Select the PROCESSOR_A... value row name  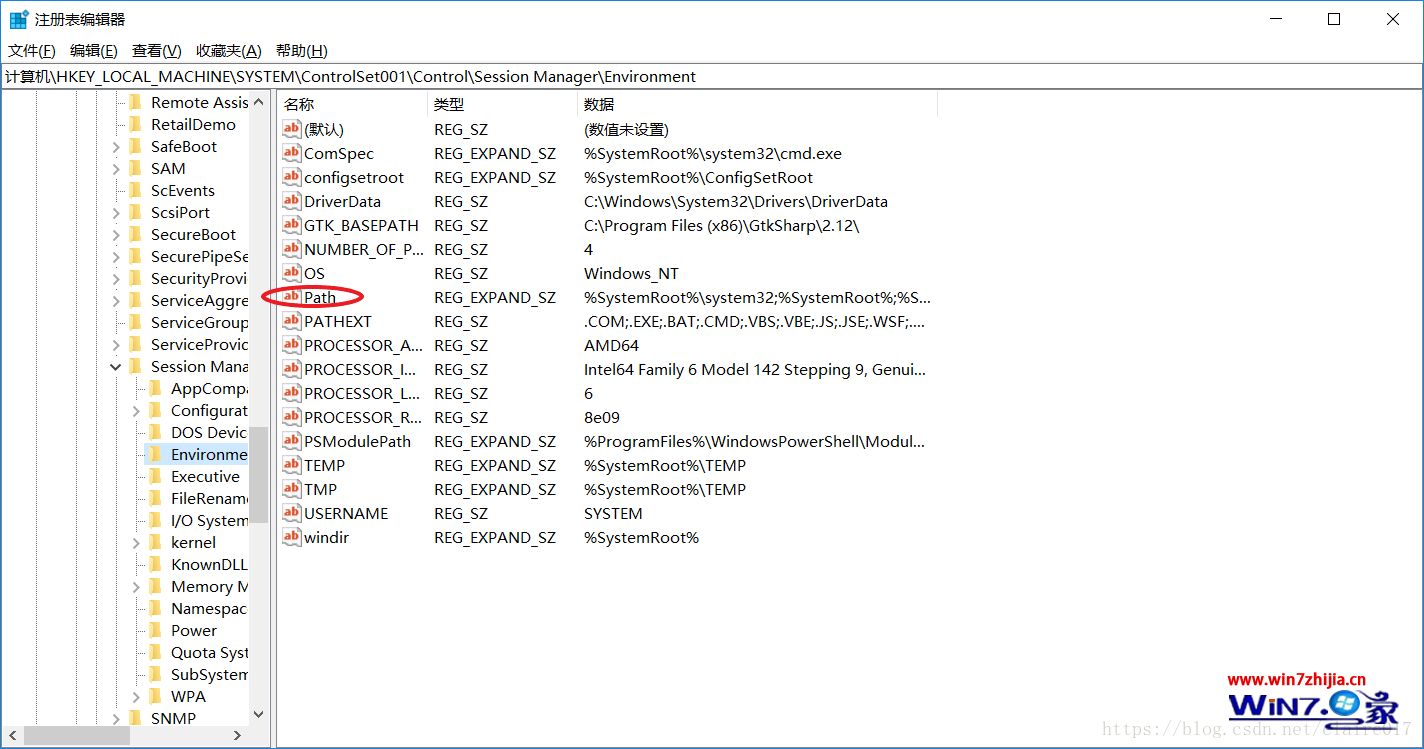[x=363, y=345]
